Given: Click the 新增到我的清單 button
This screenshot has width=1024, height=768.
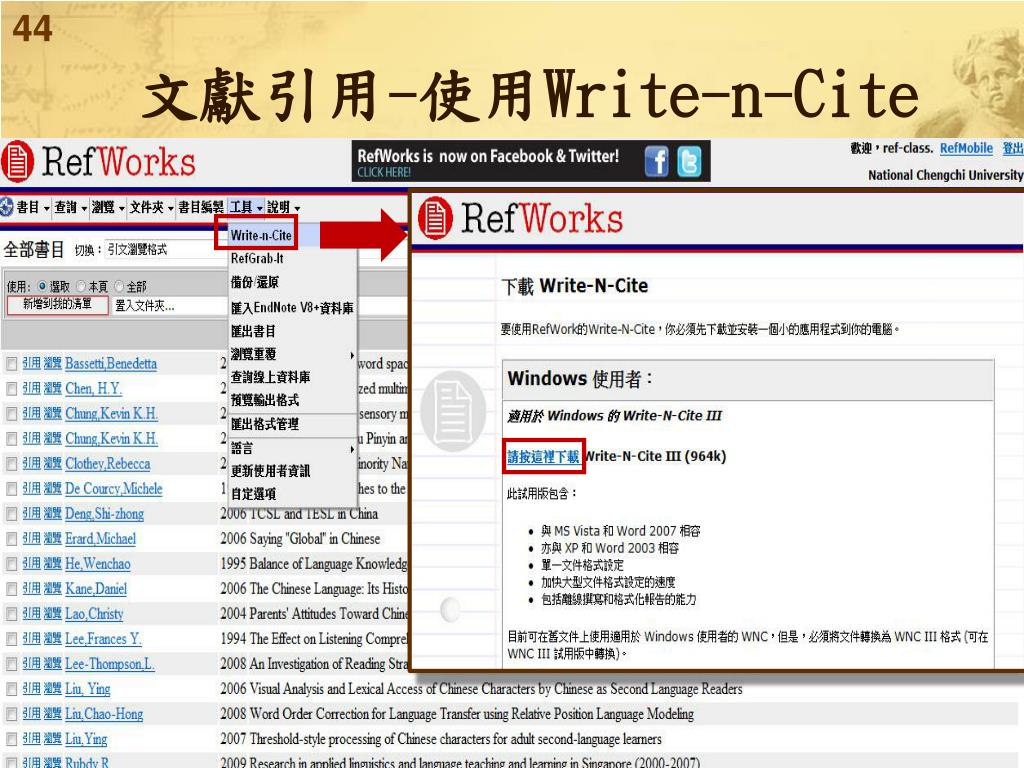Looking at the screenshot, I should 57,305.
